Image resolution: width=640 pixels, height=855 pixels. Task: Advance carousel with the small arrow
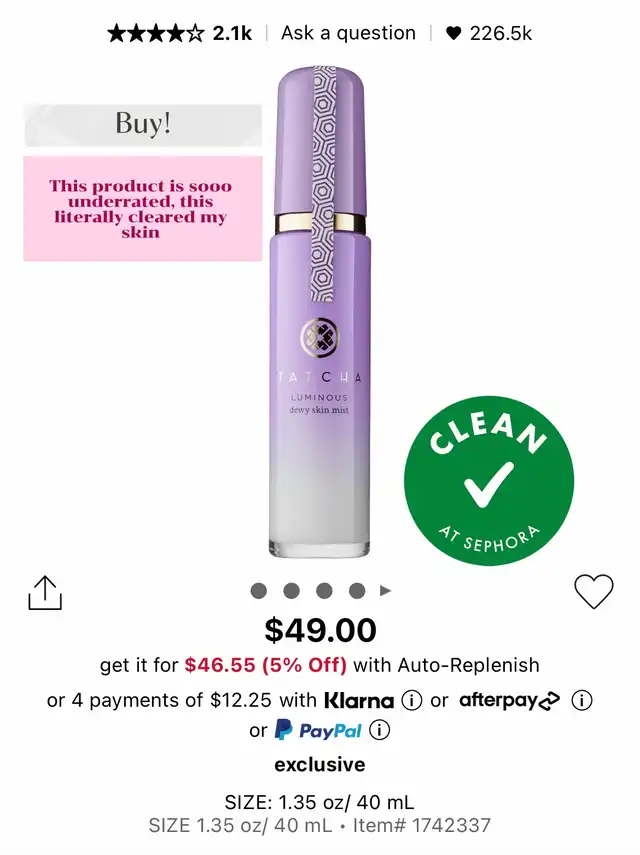pos(385,591)
